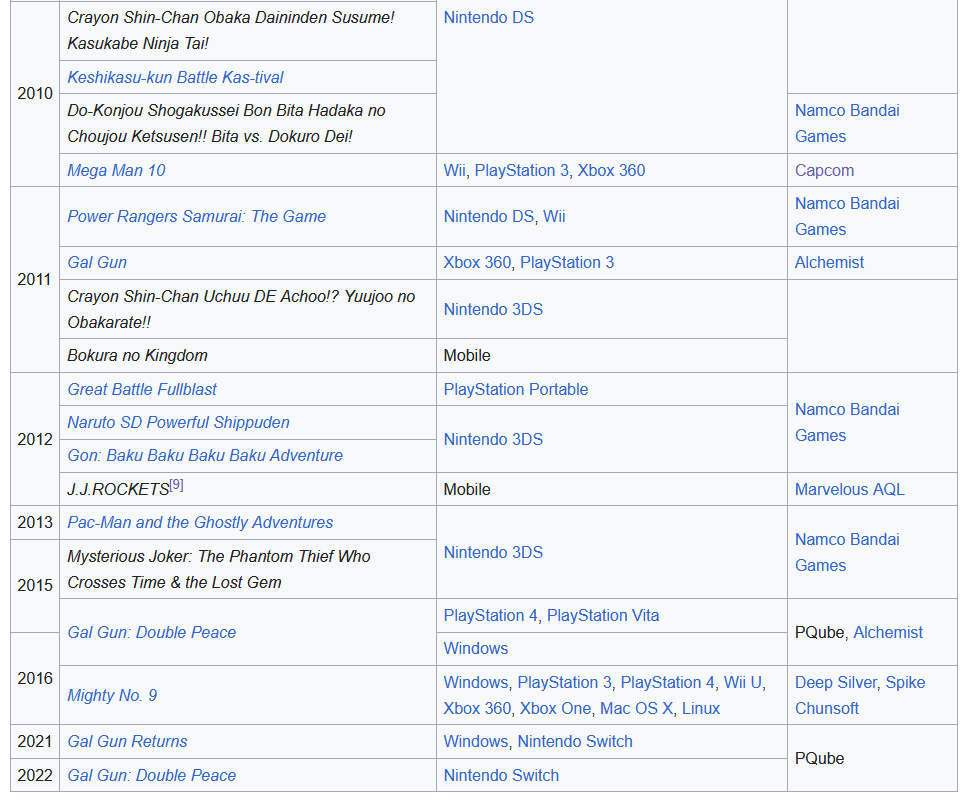Click Nintendo Switch in the 2022 row

pos(501,775)
